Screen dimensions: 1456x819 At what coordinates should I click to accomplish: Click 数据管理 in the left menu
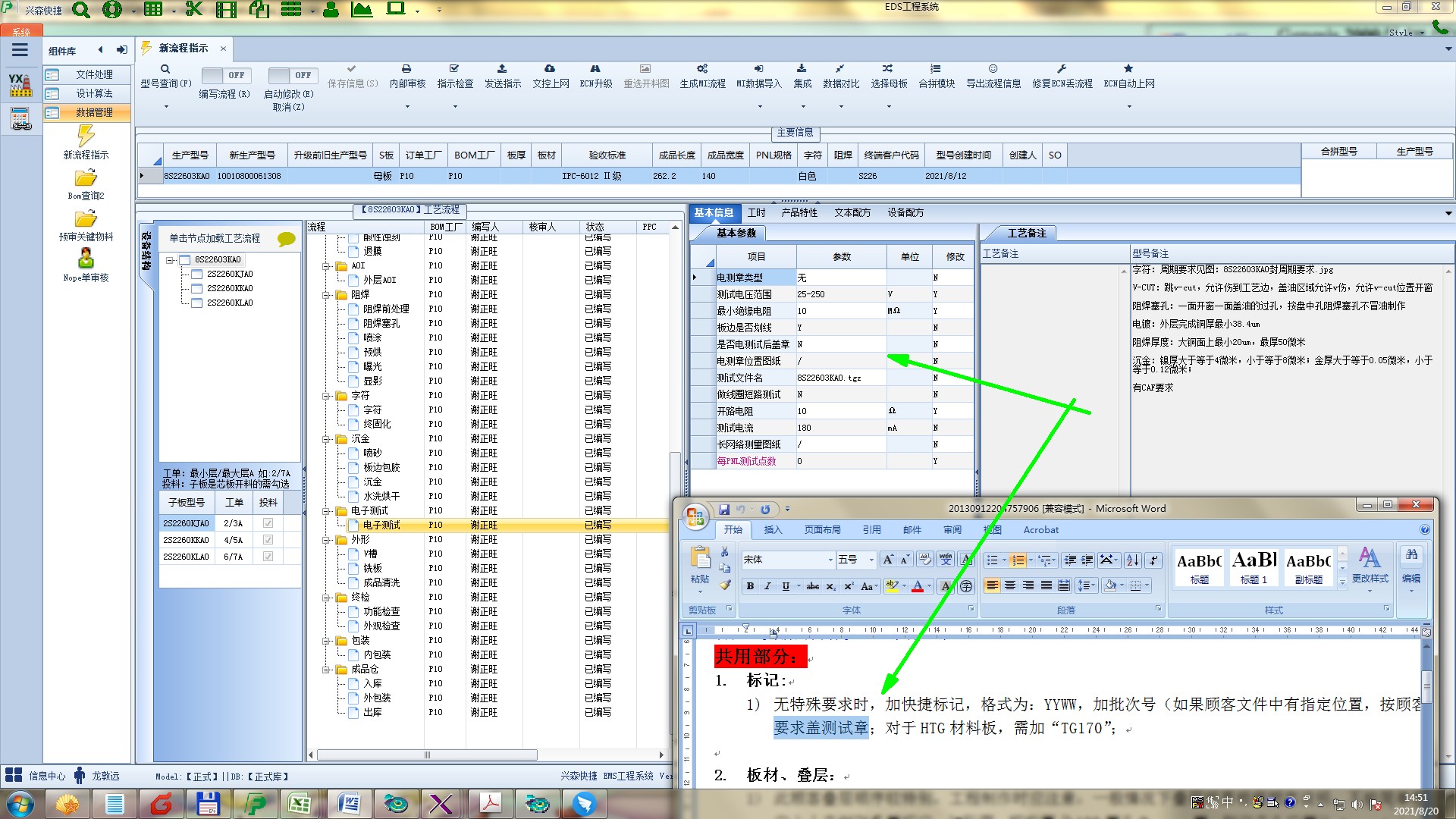click(94, 112)
